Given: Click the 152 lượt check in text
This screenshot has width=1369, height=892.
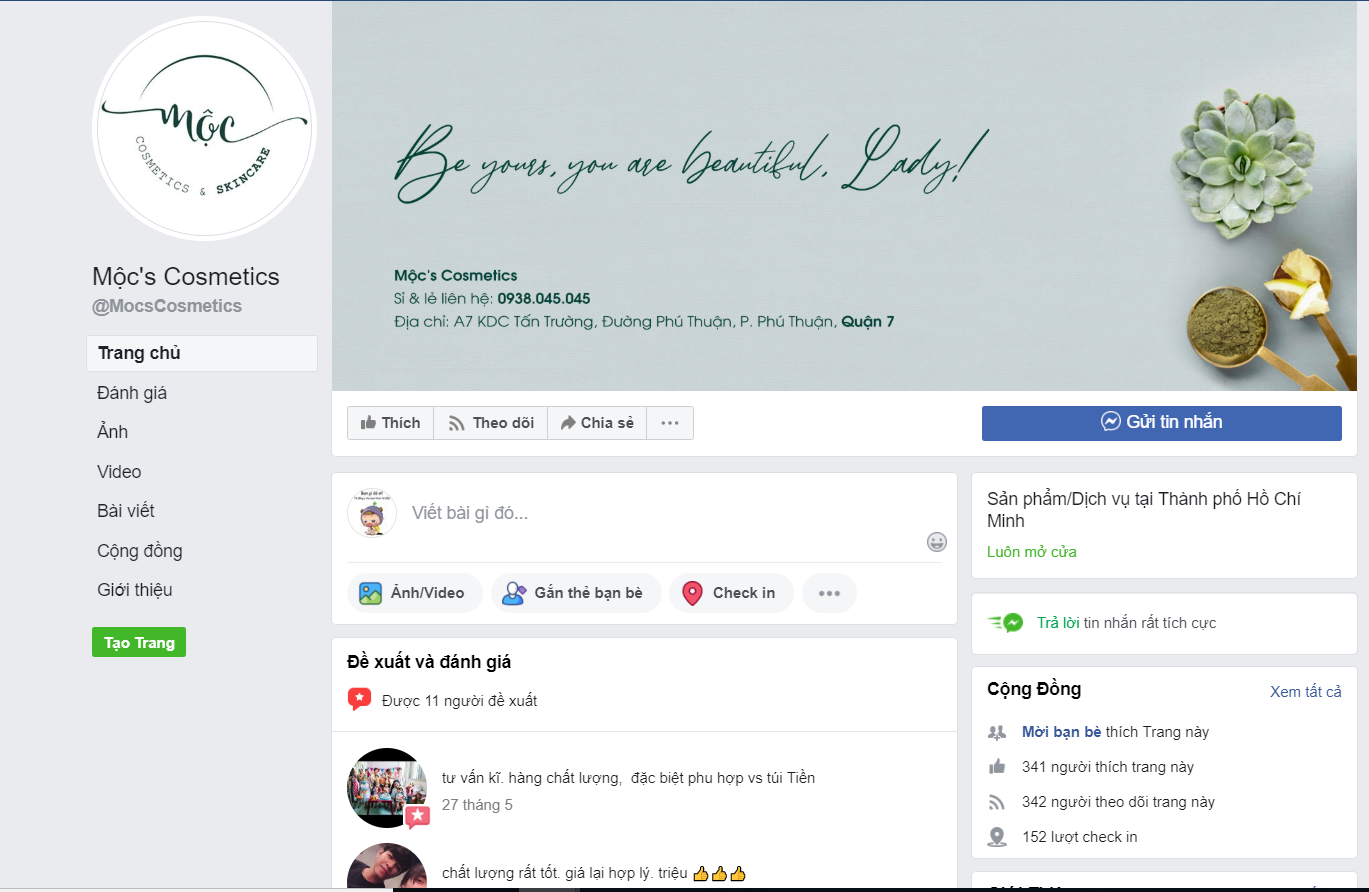Looking at the screenshot, I should coord(1080,837).
